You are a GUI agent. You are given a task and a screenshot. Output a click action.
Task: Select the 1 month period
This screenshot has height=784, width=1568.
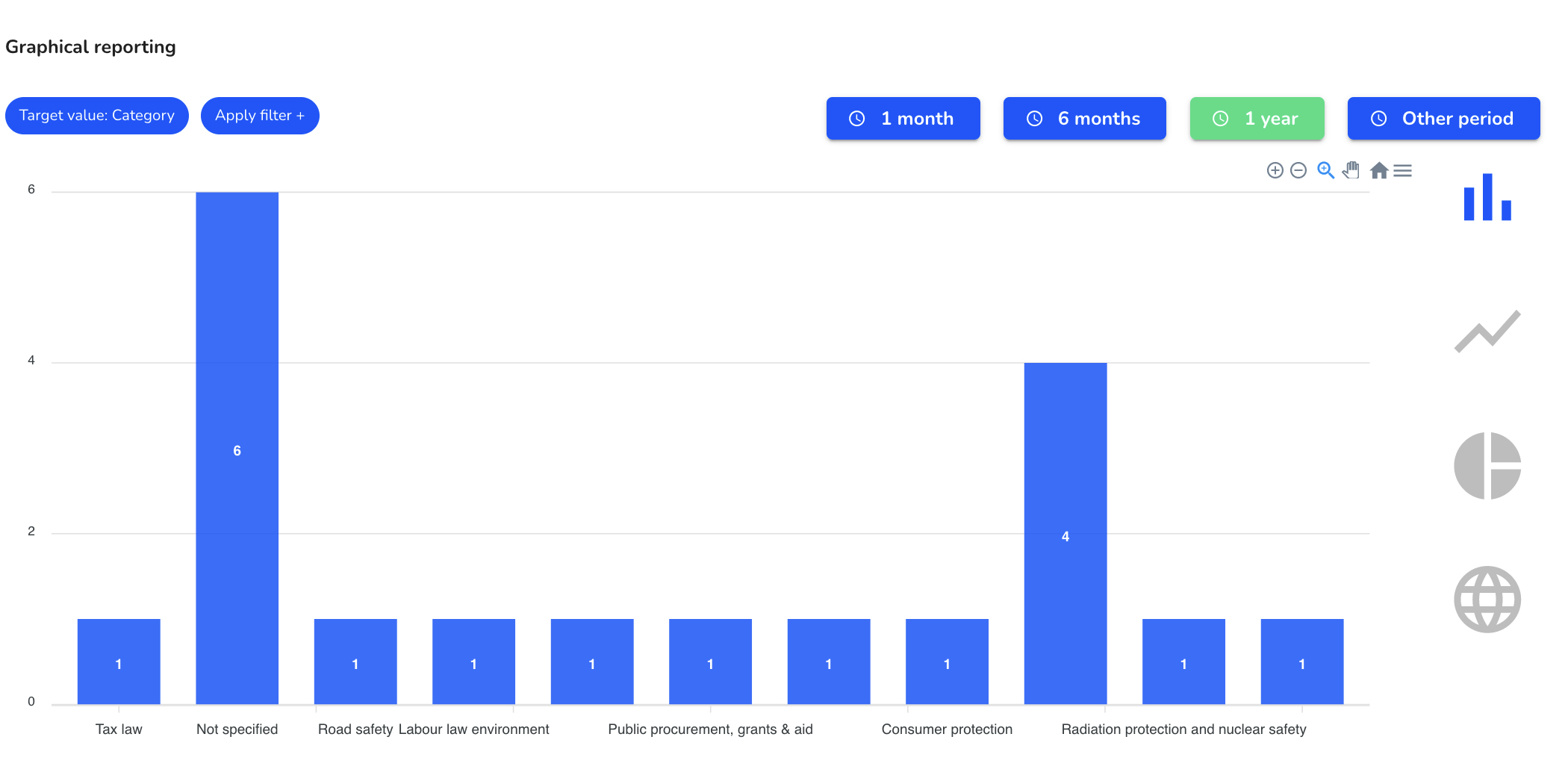tap(903, 118)
